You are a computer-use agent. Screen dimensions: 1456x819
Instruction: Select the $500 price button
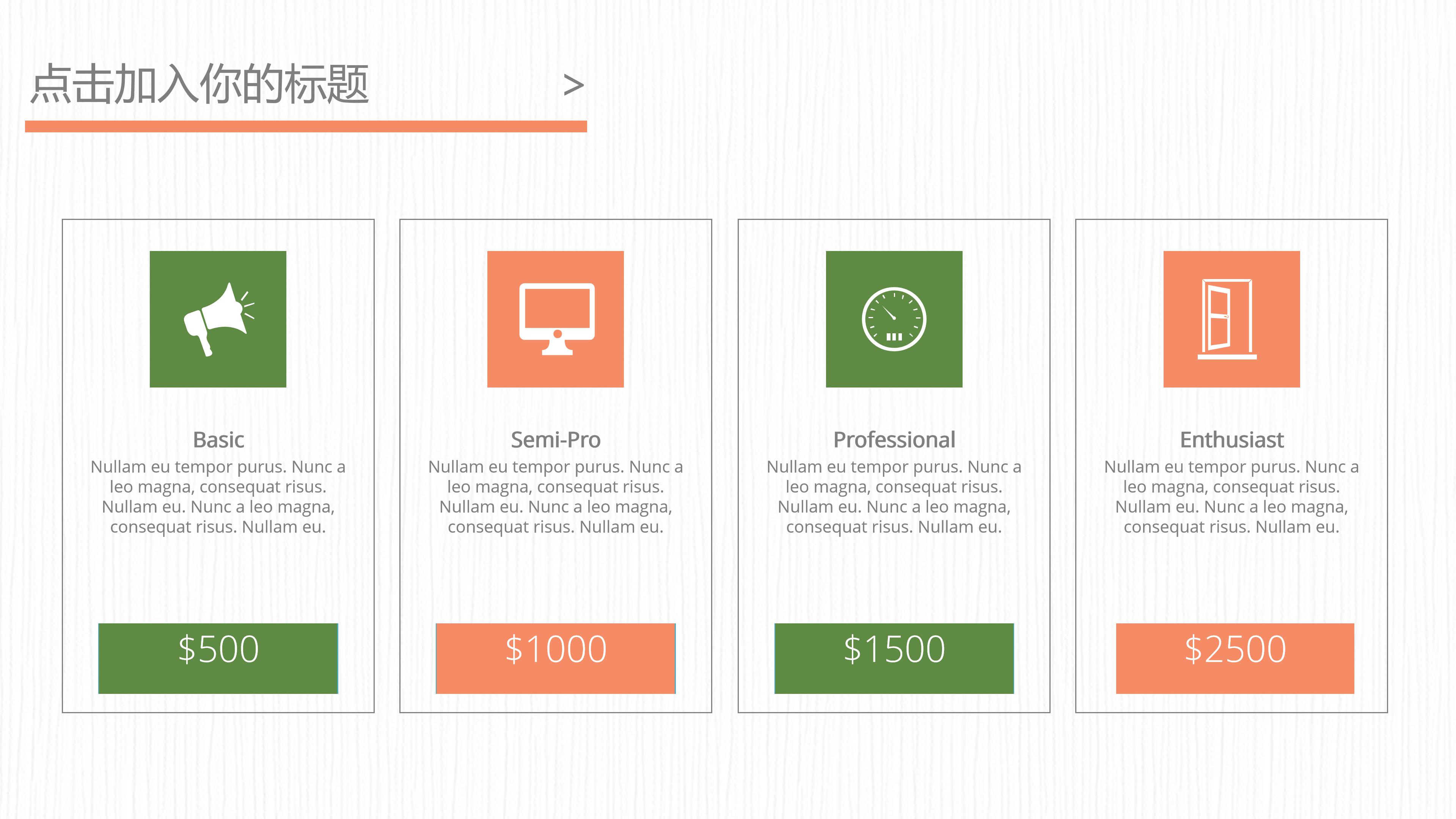click(x=218, y=658)
